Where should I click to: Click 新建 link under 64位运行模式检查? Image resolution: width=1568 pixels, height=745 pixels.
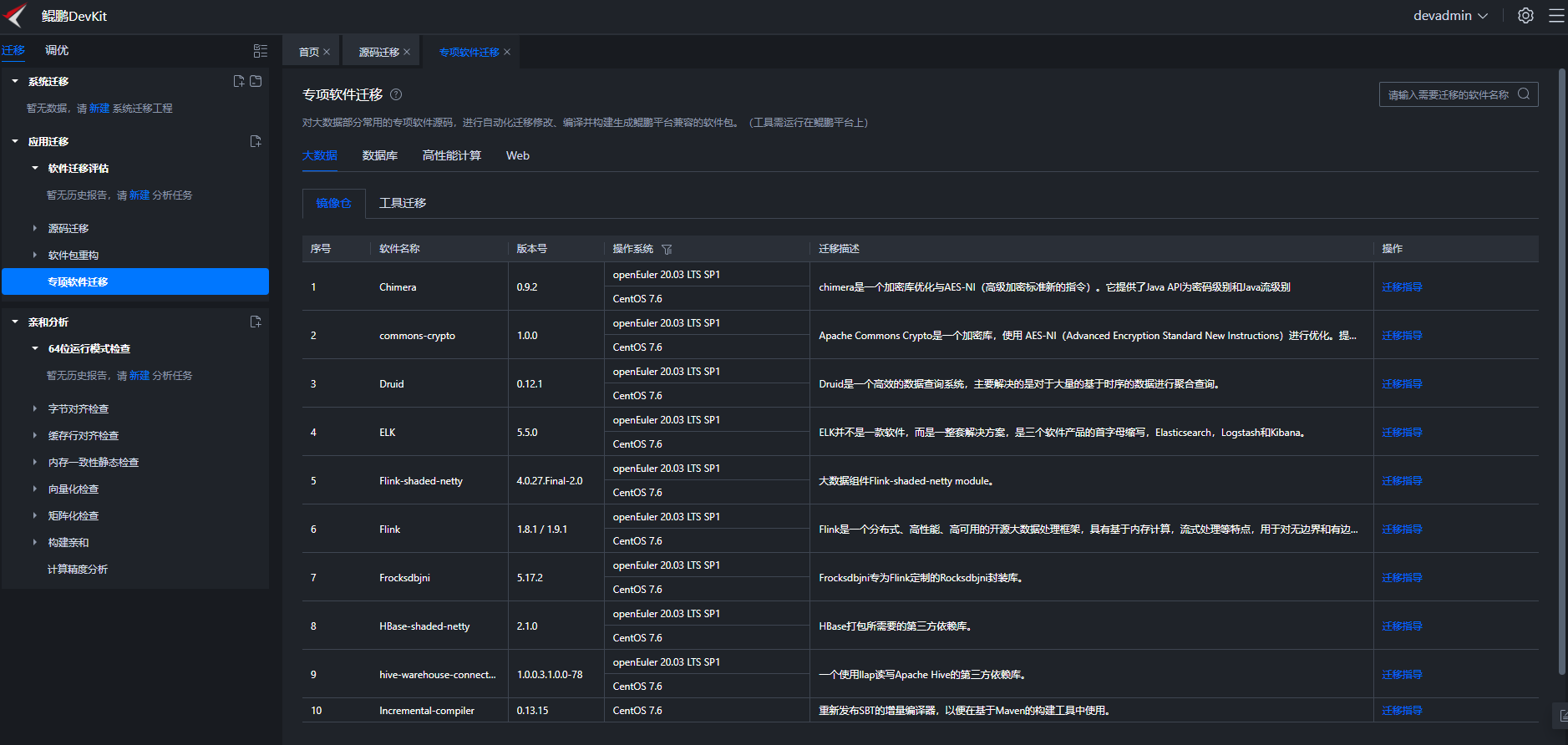tap(140, 376)
